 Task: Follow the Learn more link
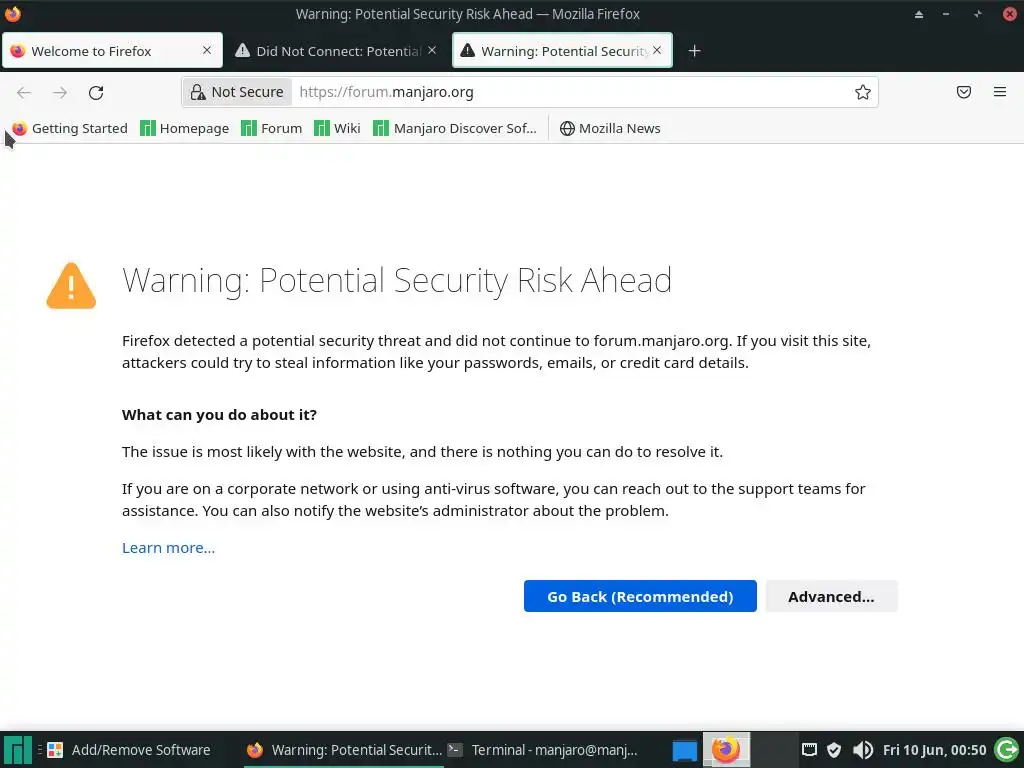pyautogui.click(x=168, y=547)
